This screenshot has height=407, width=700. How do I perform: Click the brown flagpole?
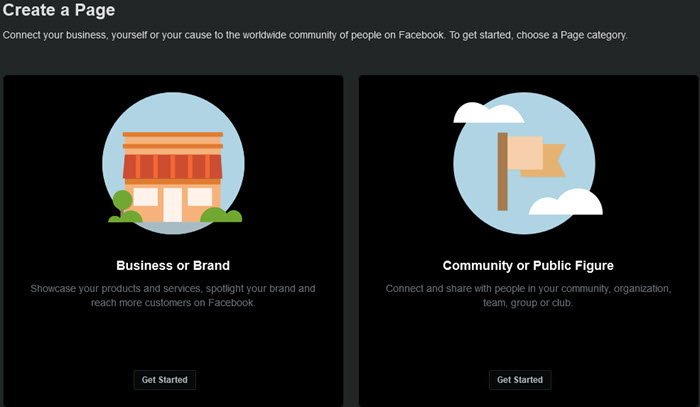tap(502, 170)
